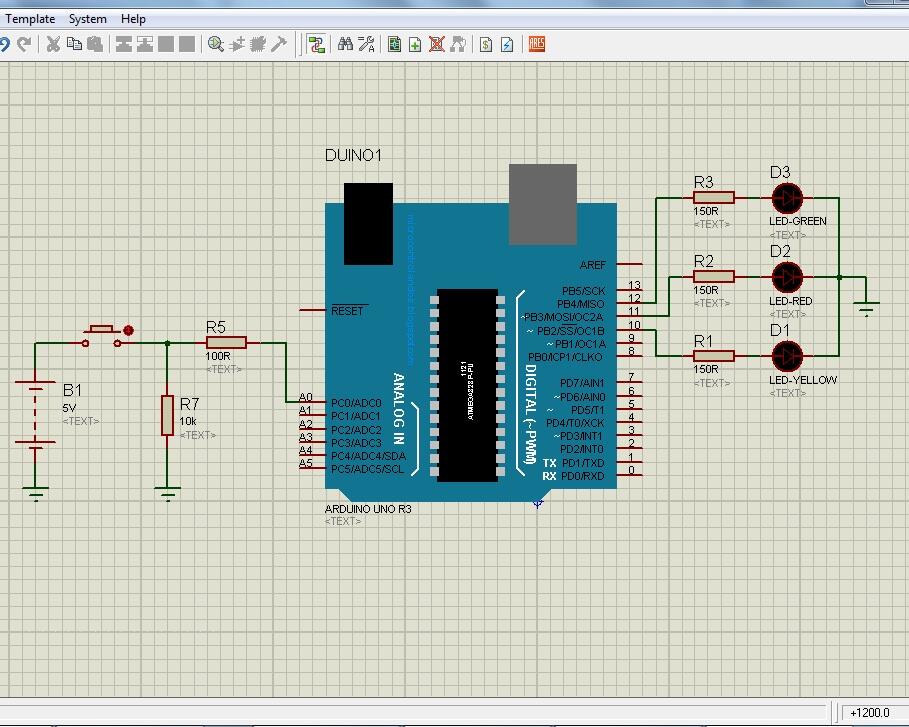Viewport: 909px width, 727px height.
Task: Open the Help menu
Action: [133, 19]
